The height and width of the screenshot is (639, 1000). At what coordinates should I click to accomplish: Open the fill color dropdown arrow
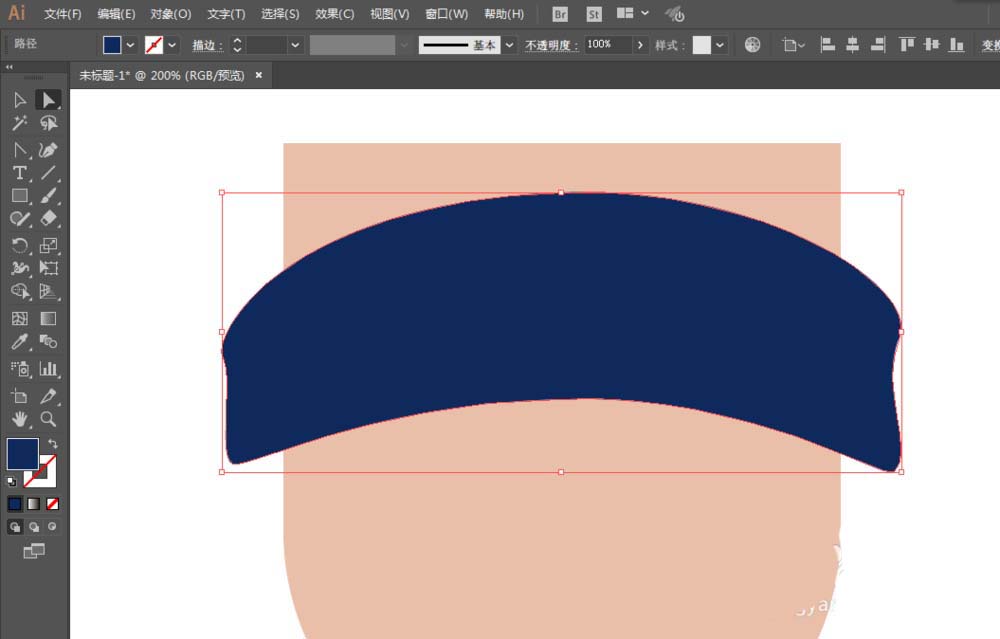tap(130, 45)
